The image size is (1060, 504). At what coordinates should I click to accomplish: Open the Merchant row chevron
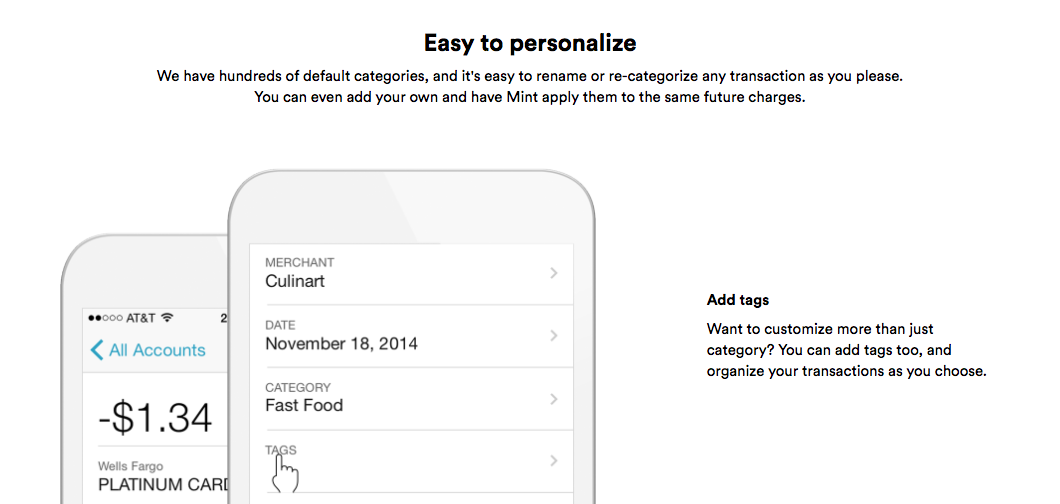coord(554,273)
